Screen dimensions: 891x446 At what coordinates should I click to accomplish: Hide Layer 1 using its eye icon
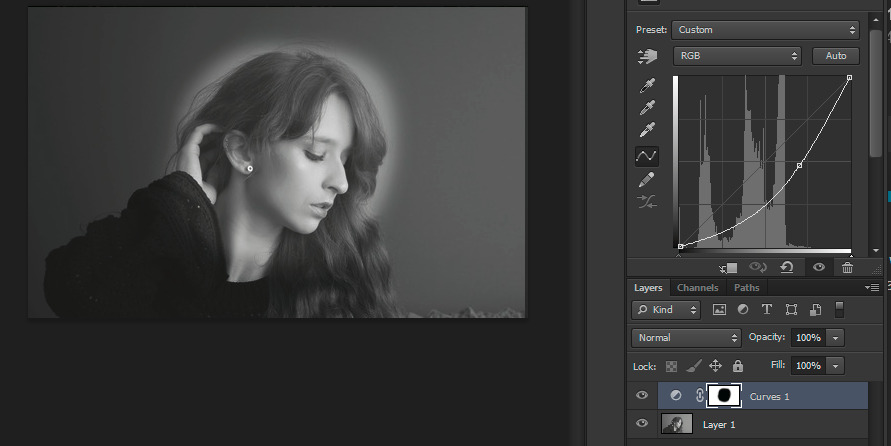pyautogui.click(x=643, y=425)
